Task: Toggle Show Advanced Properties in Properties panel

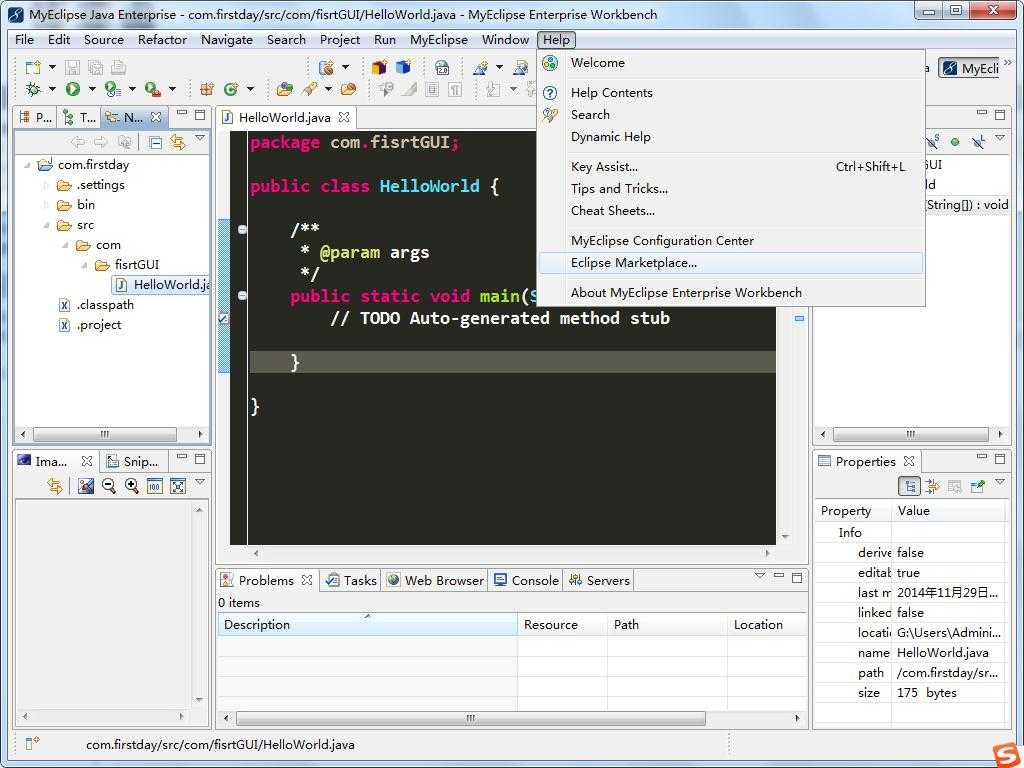Action: tap(932, 486)
